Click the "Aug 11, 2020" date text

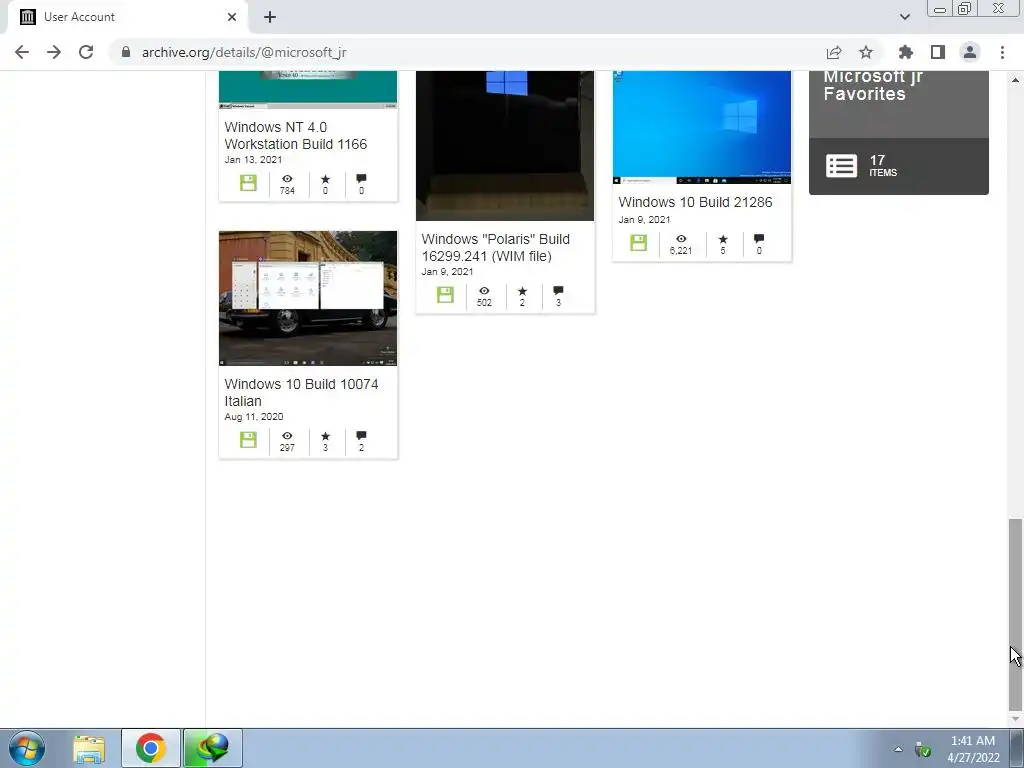point(253,417)
